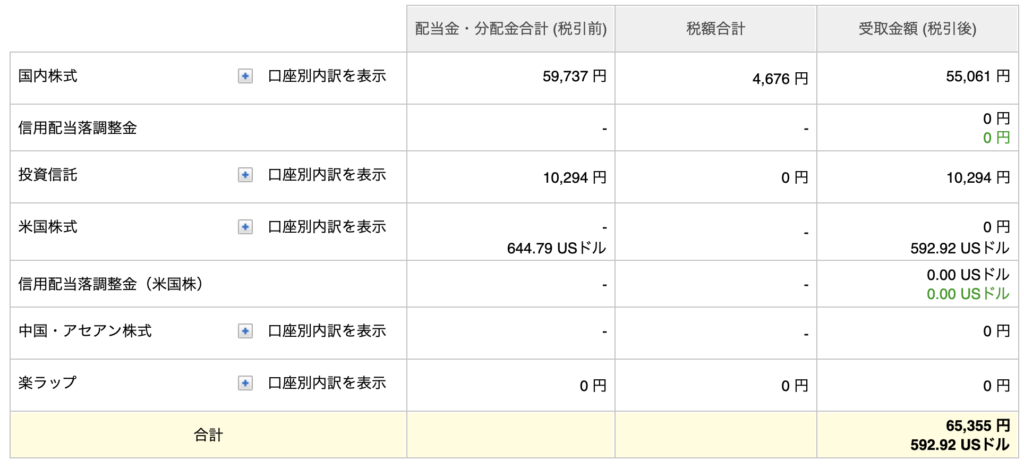Click the plus icon beside 国内株式
The width and height of the screenshot is (1024, 468).
tap(245, 76)
